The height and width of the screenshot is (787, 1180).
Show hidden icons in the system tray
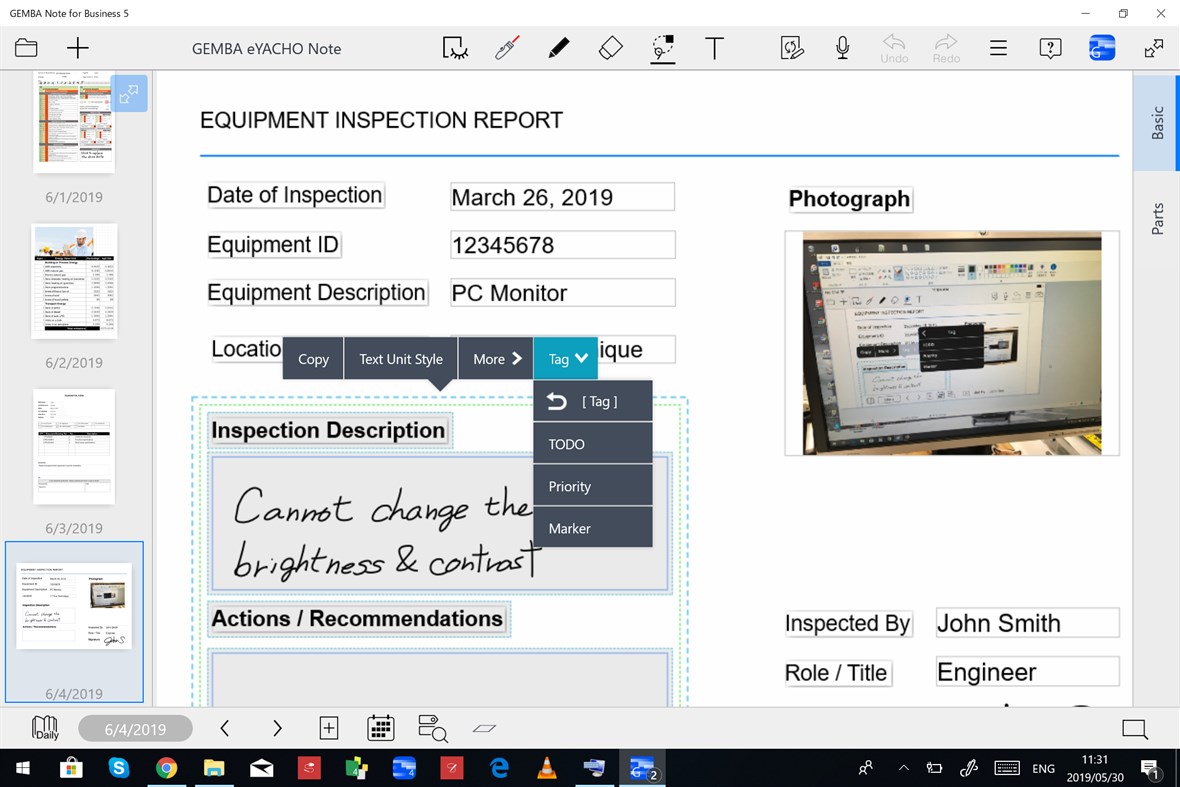click(904, 769)
